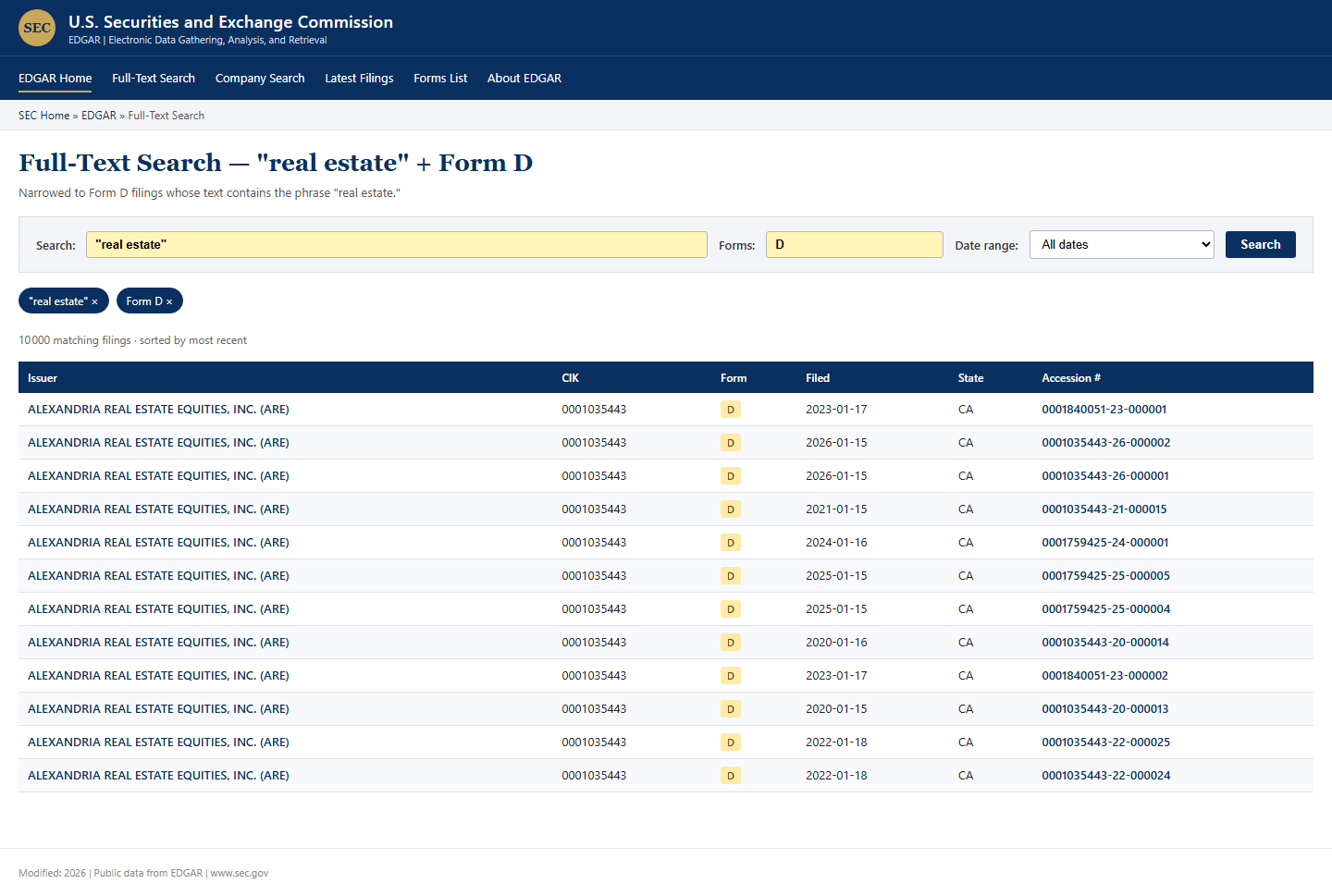Image resolution: width=1332 pixels, height=896 pixels.
Task: Click D badge in 0001840051-23-000001 row
Action: 731,410
